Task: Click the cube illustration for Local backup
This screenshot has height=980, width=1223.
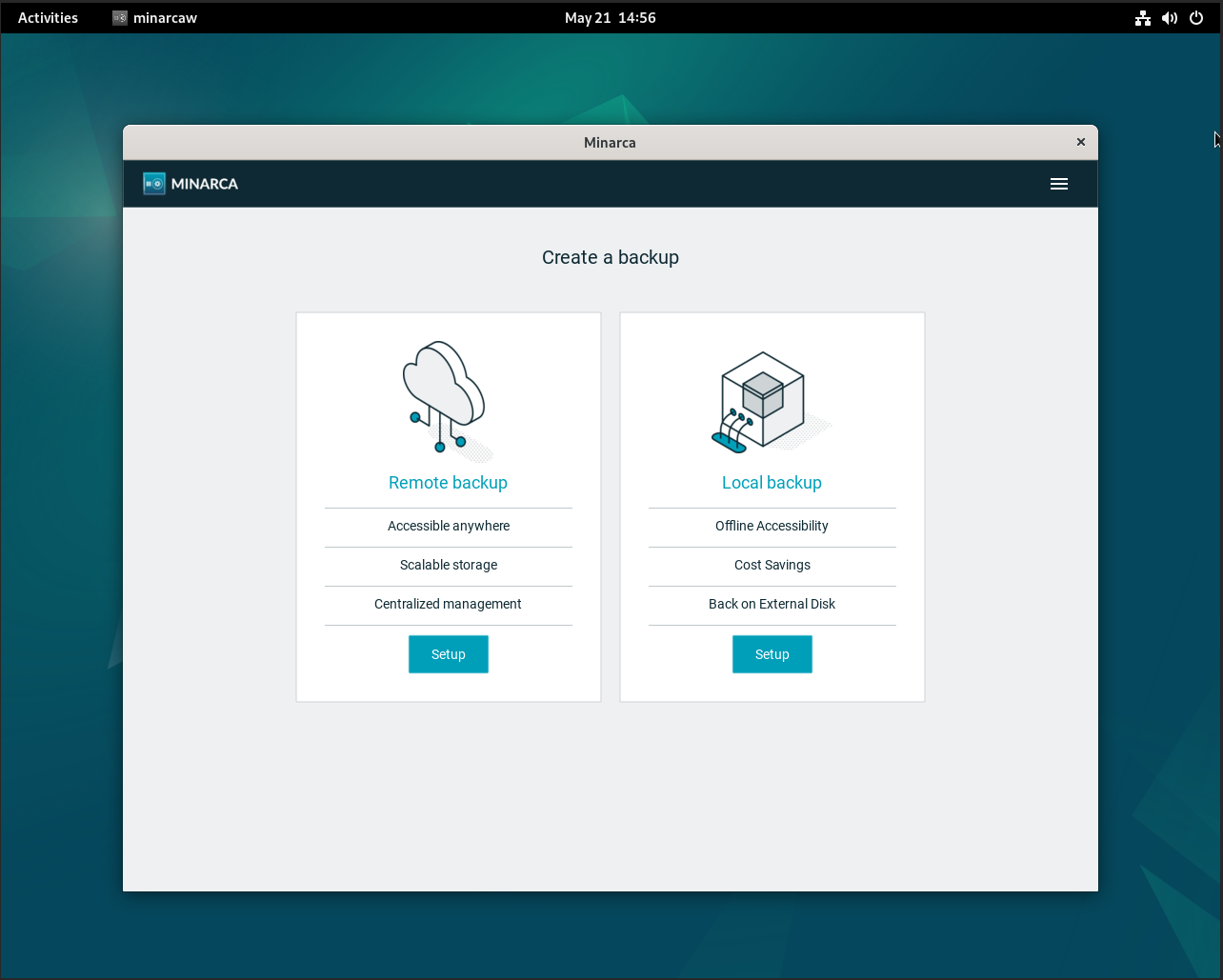Action: coord(771,402)
